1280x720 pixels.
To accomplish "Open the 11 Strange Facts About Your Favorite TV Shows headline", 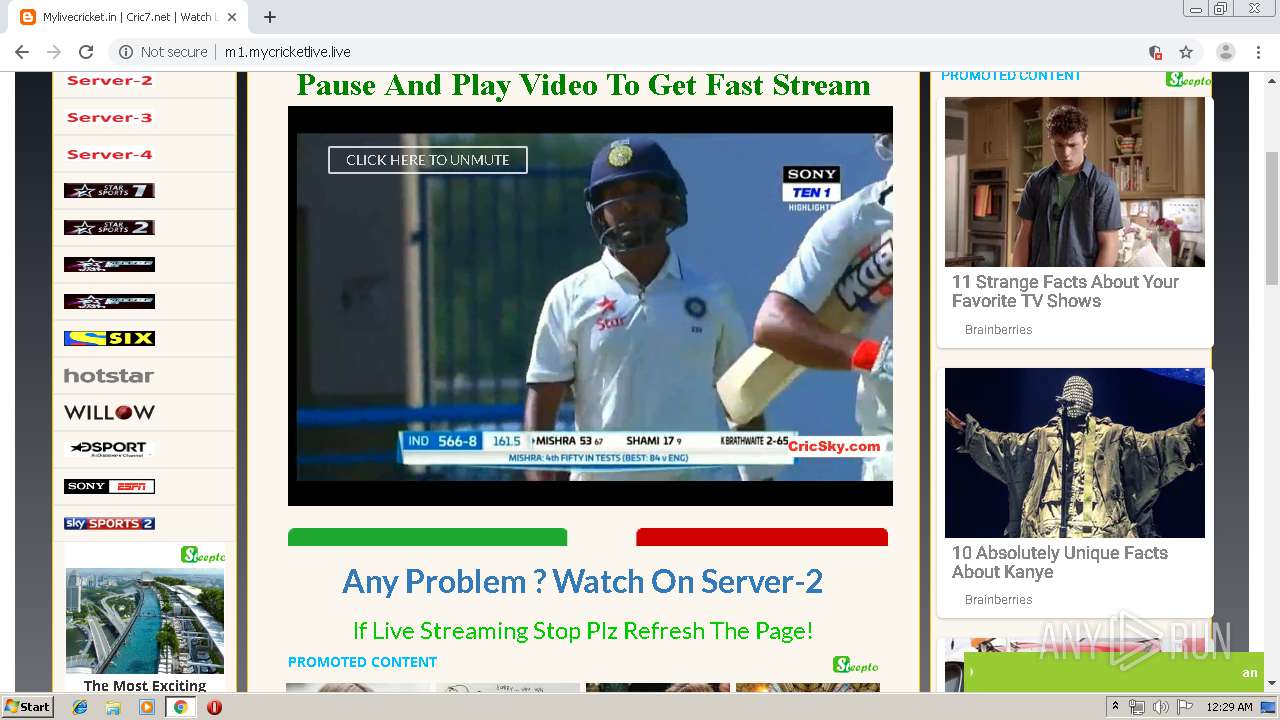I will click(1065, 291).
